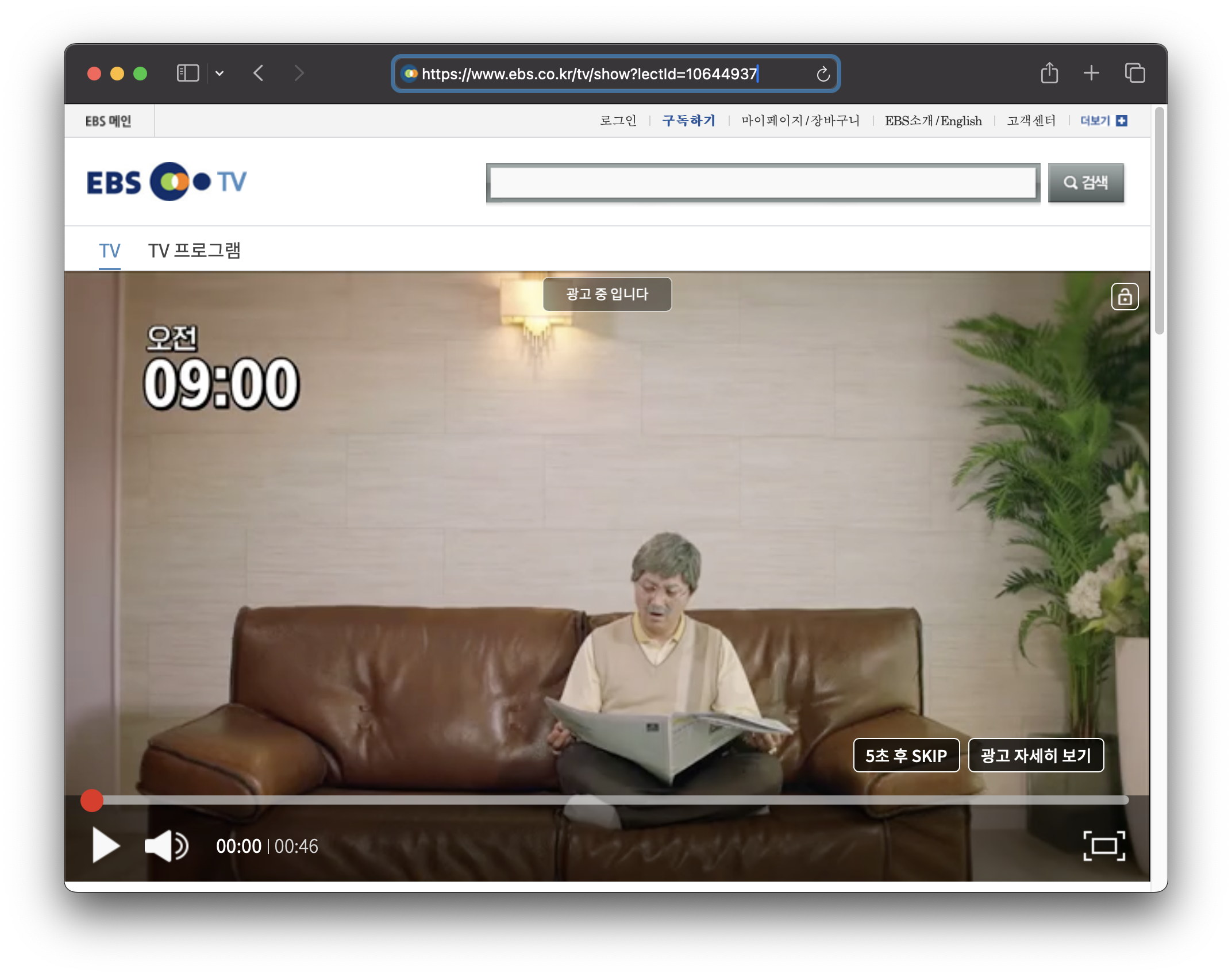Show the tab overview
The width and height of the screenshot is (1232, 977).
point(1135,74)
